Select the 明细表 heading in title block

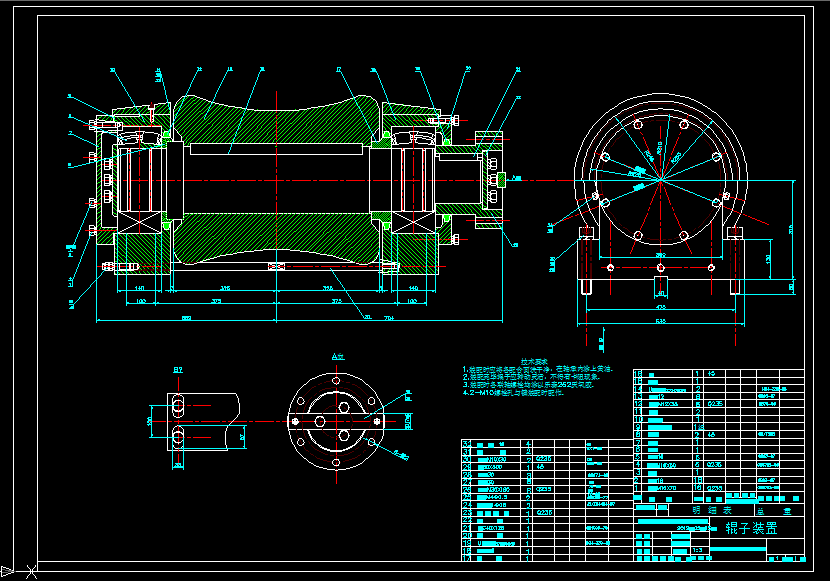(x=712, y=510)
